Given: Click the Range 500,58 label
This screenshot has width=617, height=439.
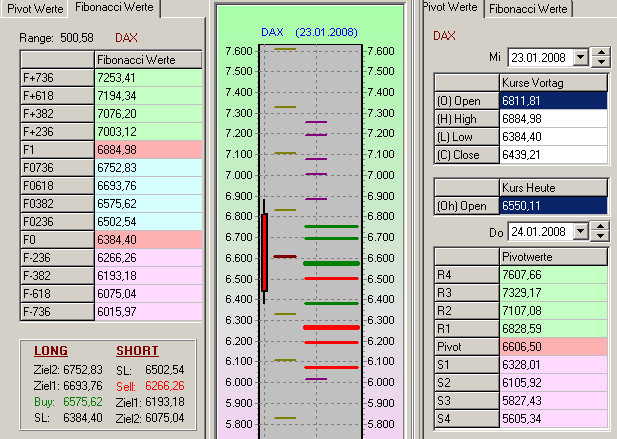Looking at the screenshot, I should (x=56, y=38).
